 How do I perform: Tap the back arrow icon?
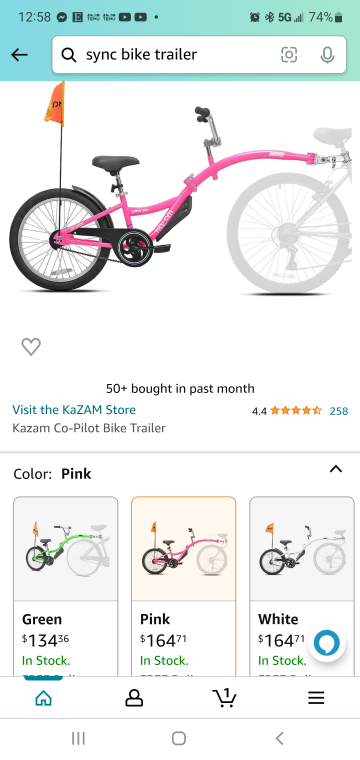click(x=19, y=55)
